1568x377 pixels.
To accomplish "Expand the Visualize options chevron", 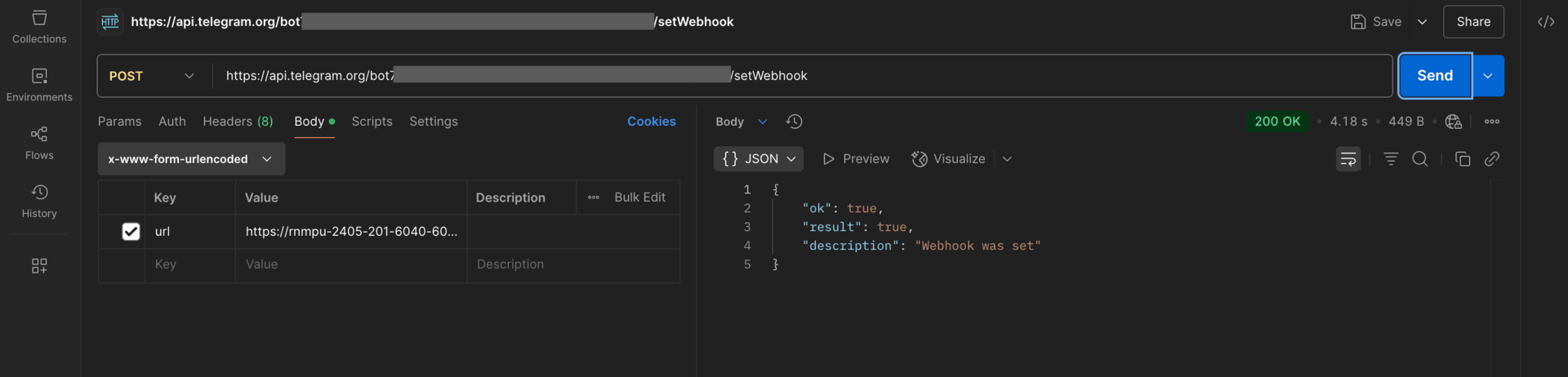I will pos(1007,159).
